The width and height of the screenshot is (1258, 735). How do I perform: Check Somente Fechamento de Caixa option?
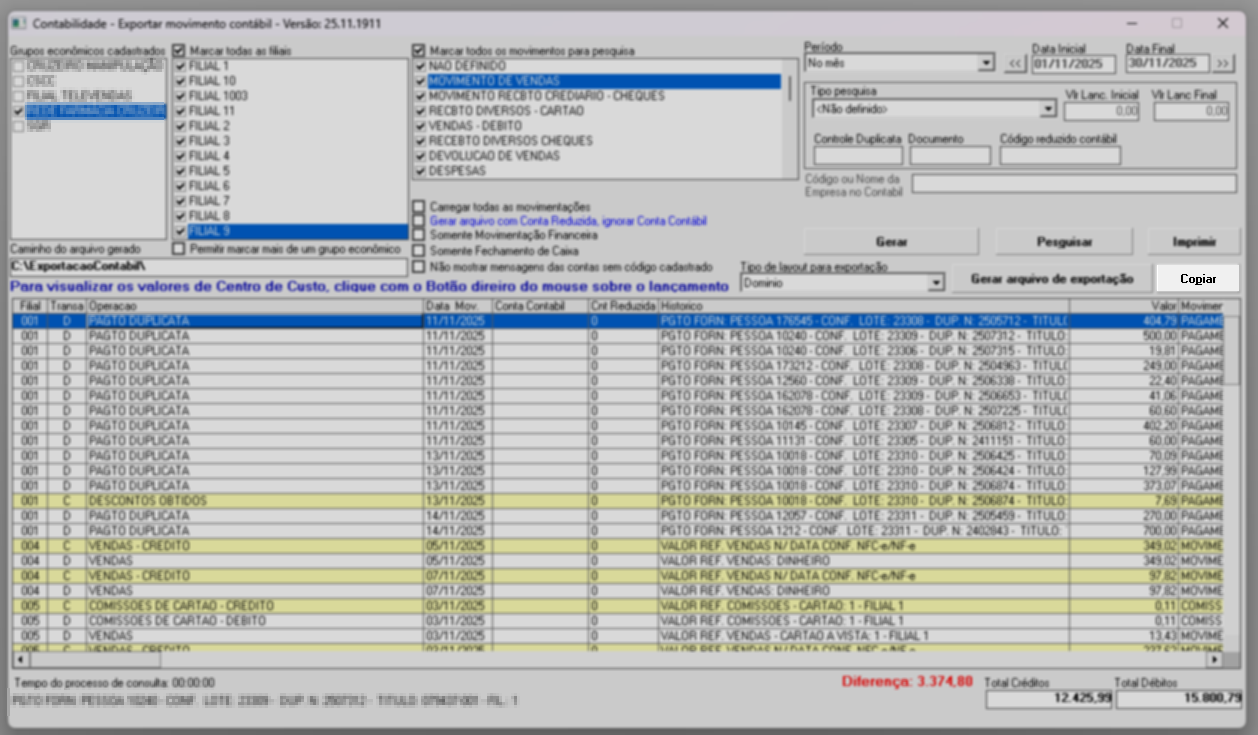pos(419,251)
